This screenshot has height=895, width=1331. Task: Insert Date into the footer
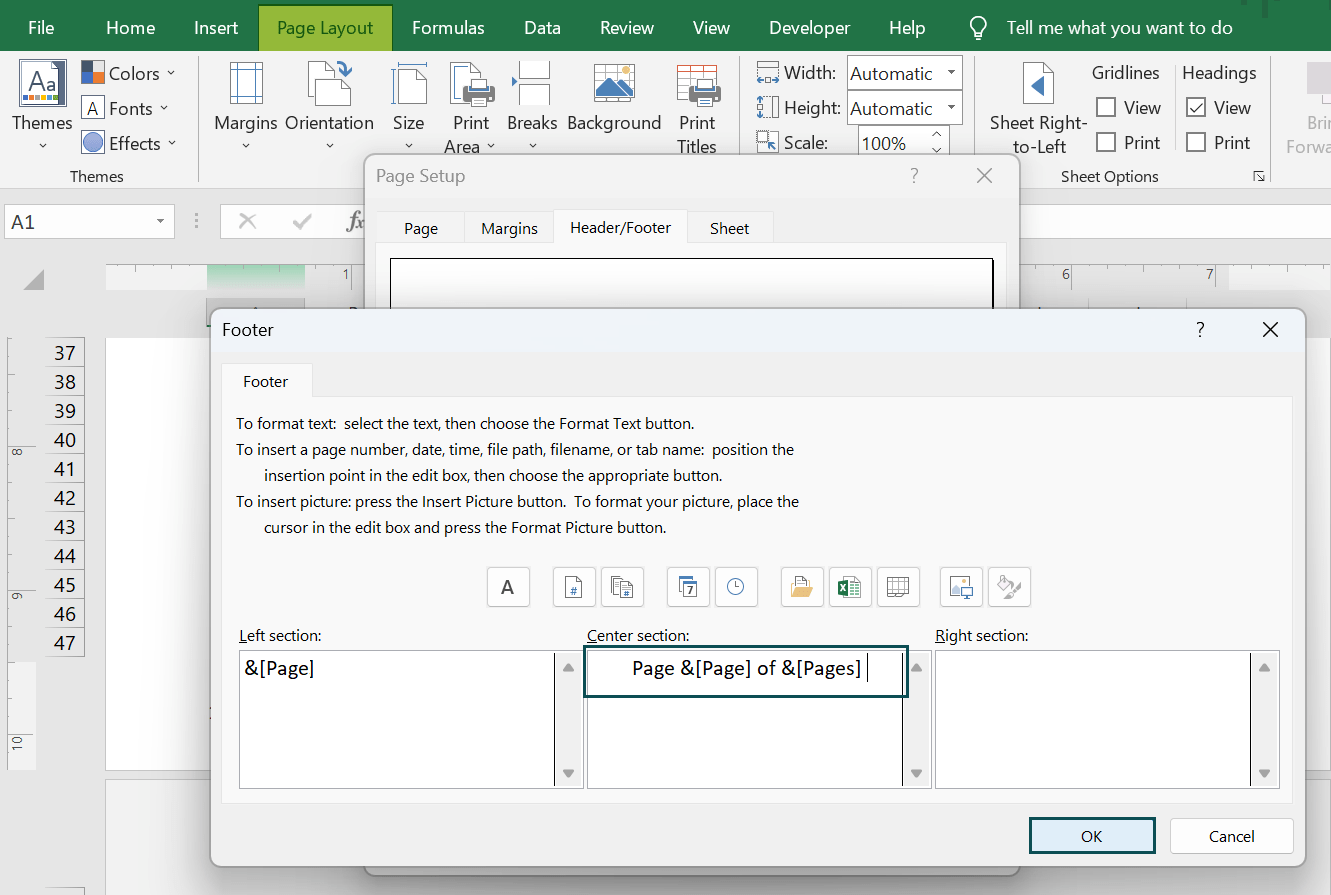point(688,587)
